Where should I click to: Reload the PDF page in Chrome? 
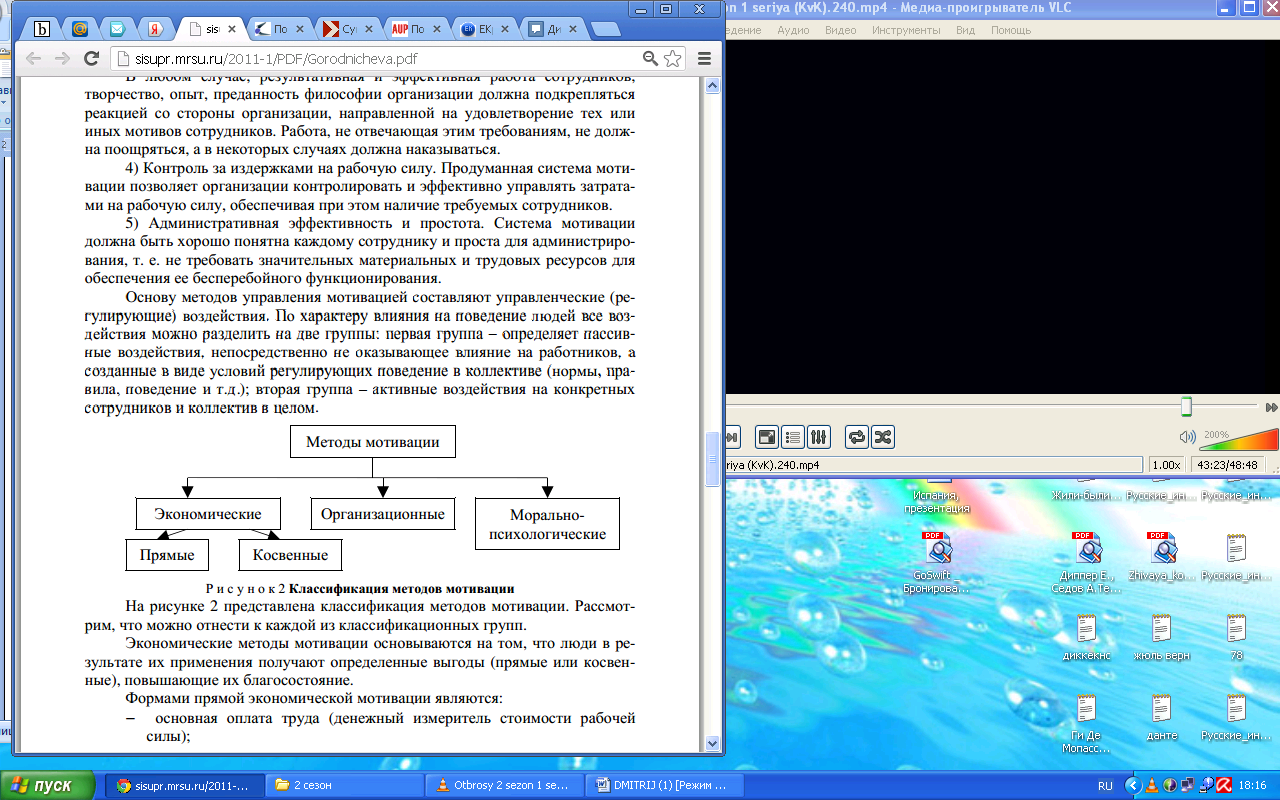click(91, 58)
